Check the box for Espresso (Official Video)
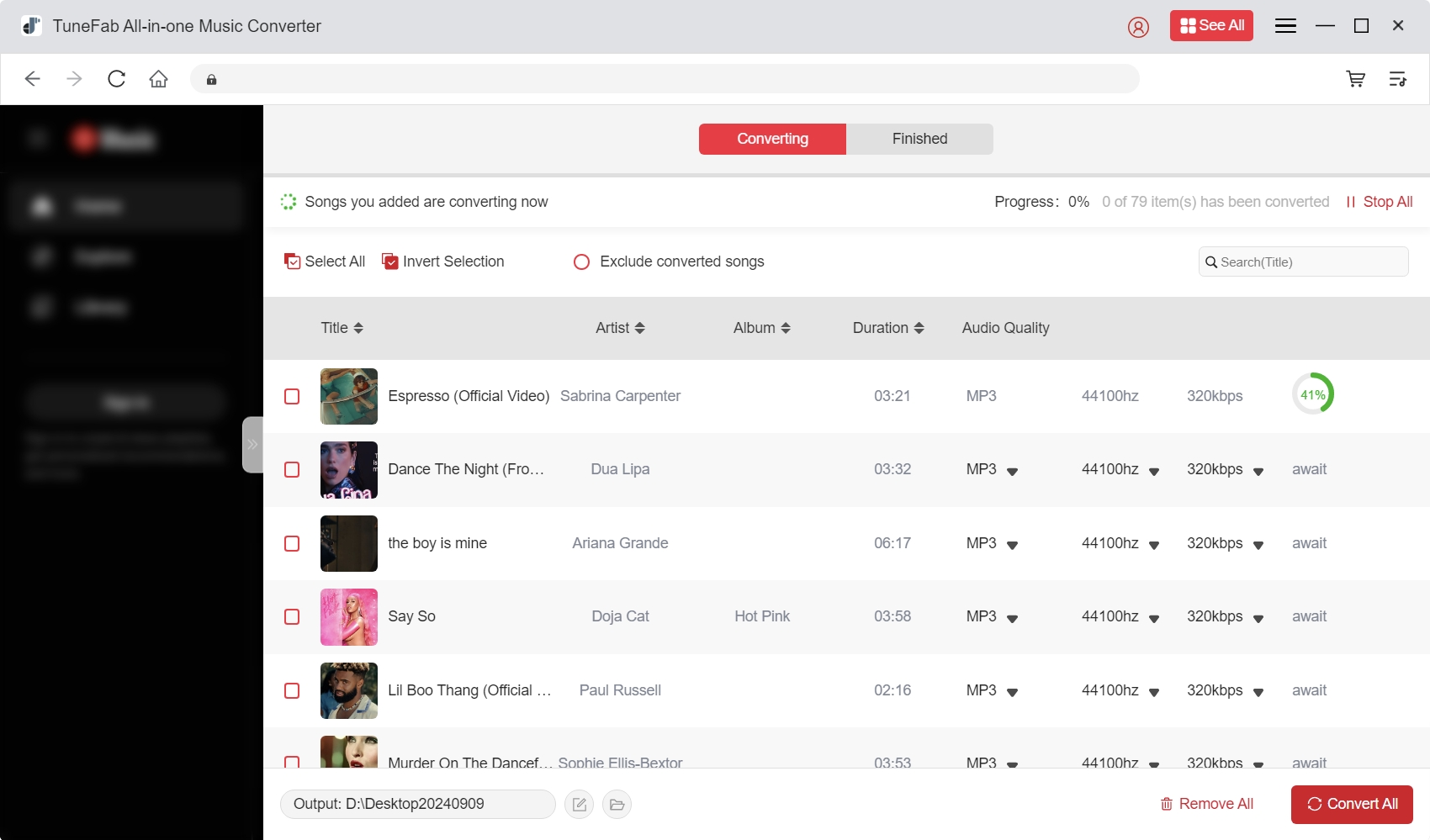Image resolution: width=1430 pixels, height=840 pixels. pos(292,396)
